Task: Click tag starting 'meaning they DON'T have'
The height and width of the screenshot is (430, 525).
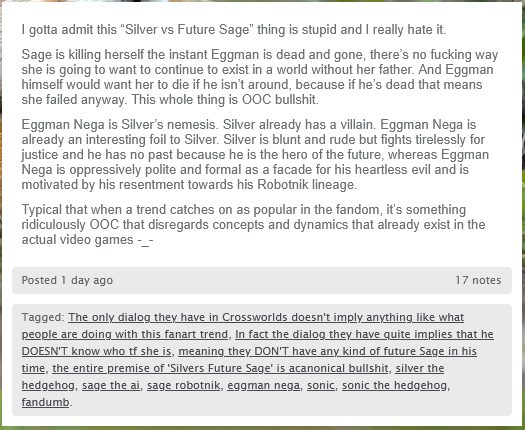Action: [x=327, y=351]
